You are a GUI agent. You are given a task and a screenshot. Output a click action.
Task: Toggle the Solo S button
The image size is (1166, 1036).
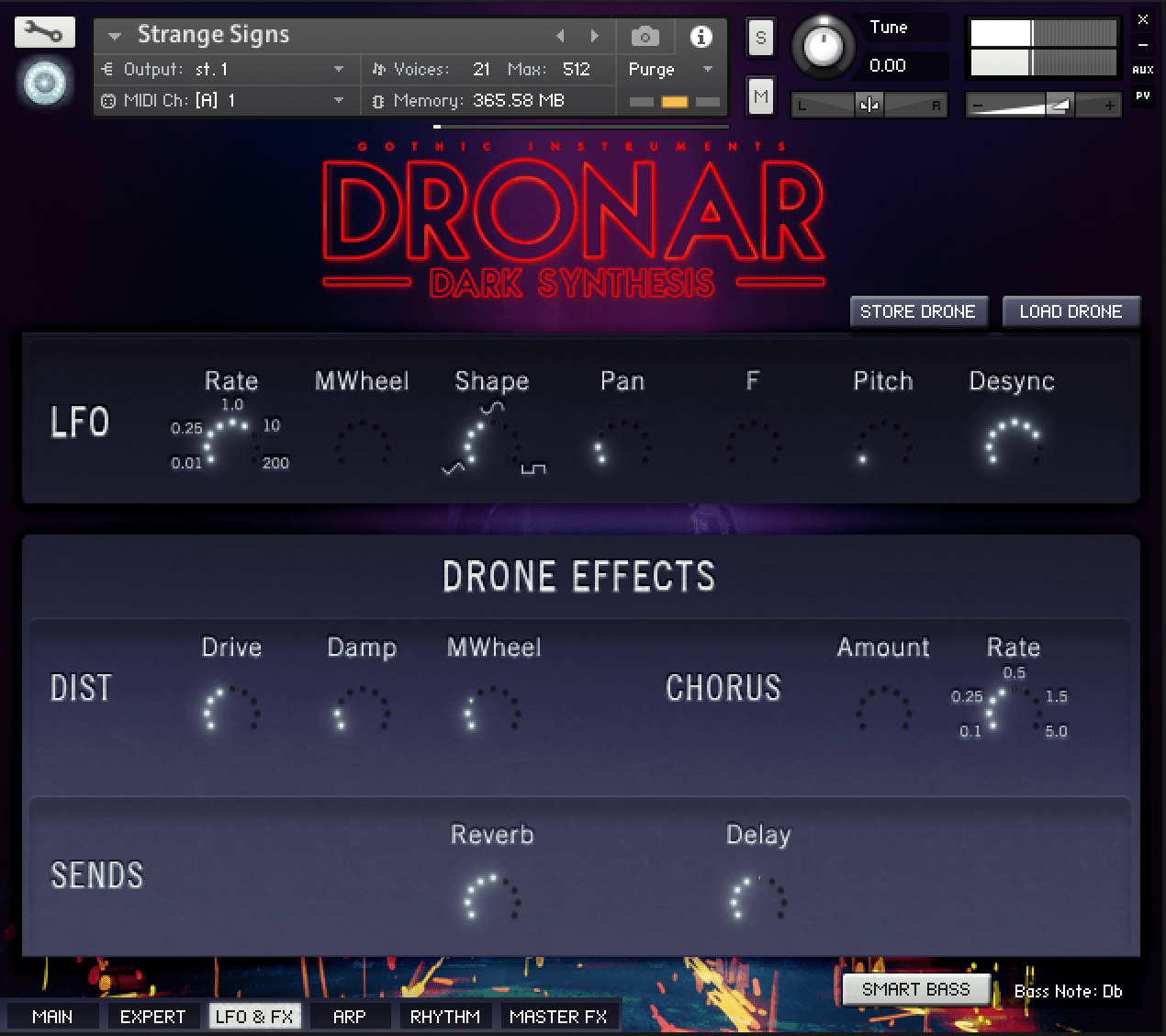pos(760,38)
